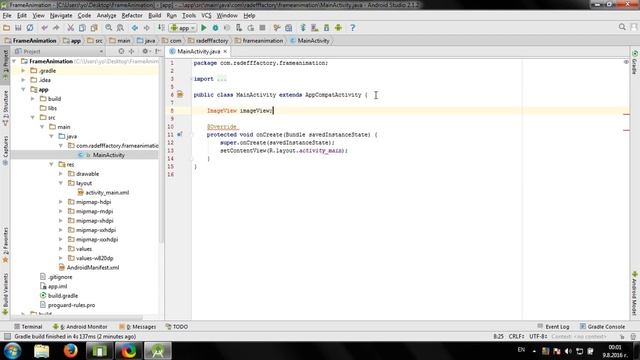Select the MainActivity.java editor tab
Image resolution: width=640 pixels, height=360 pixels.
[x=198, y=51]
